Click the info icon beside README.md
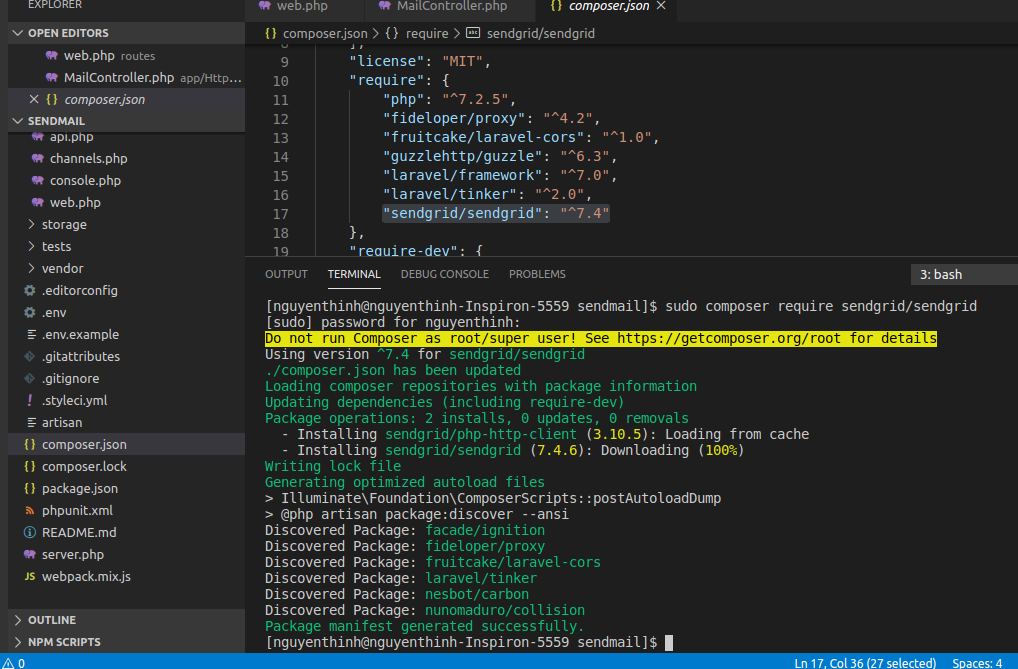1018x669 pixels. coord(30,533)
